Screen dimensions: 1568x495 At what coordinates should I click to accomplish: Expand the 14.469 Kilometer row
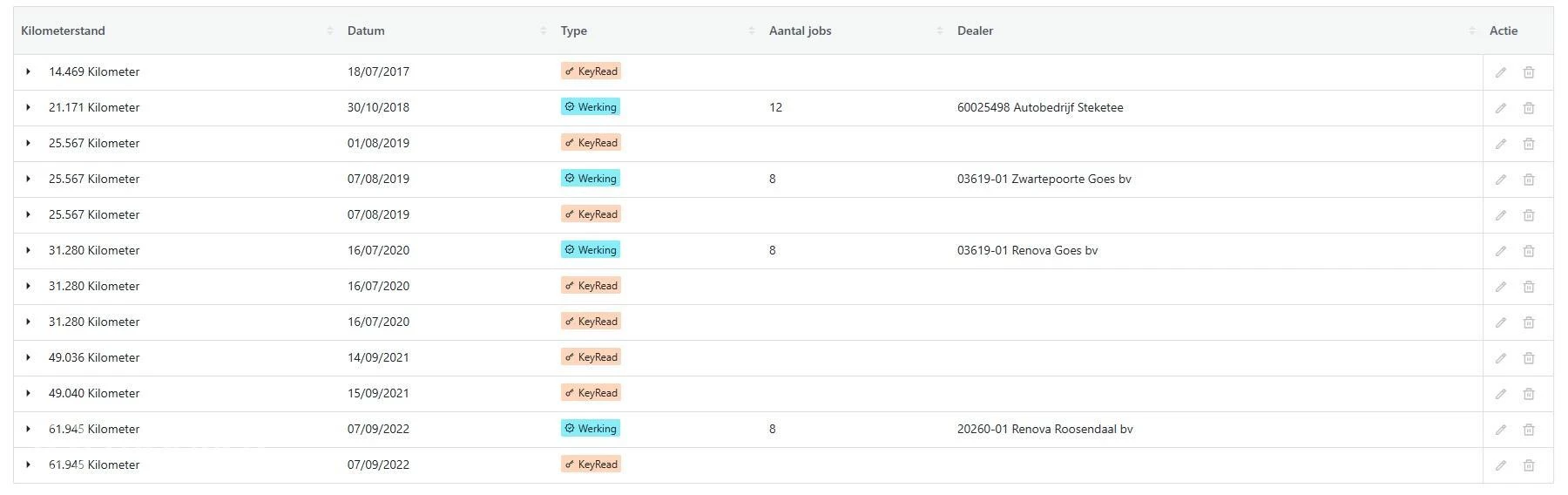pyautogui.click(x=28, y=71)
